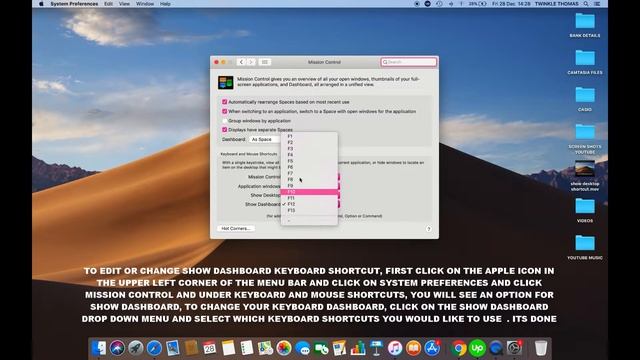
Task: Go forward in System Preferences
Action: click(251, 62)
